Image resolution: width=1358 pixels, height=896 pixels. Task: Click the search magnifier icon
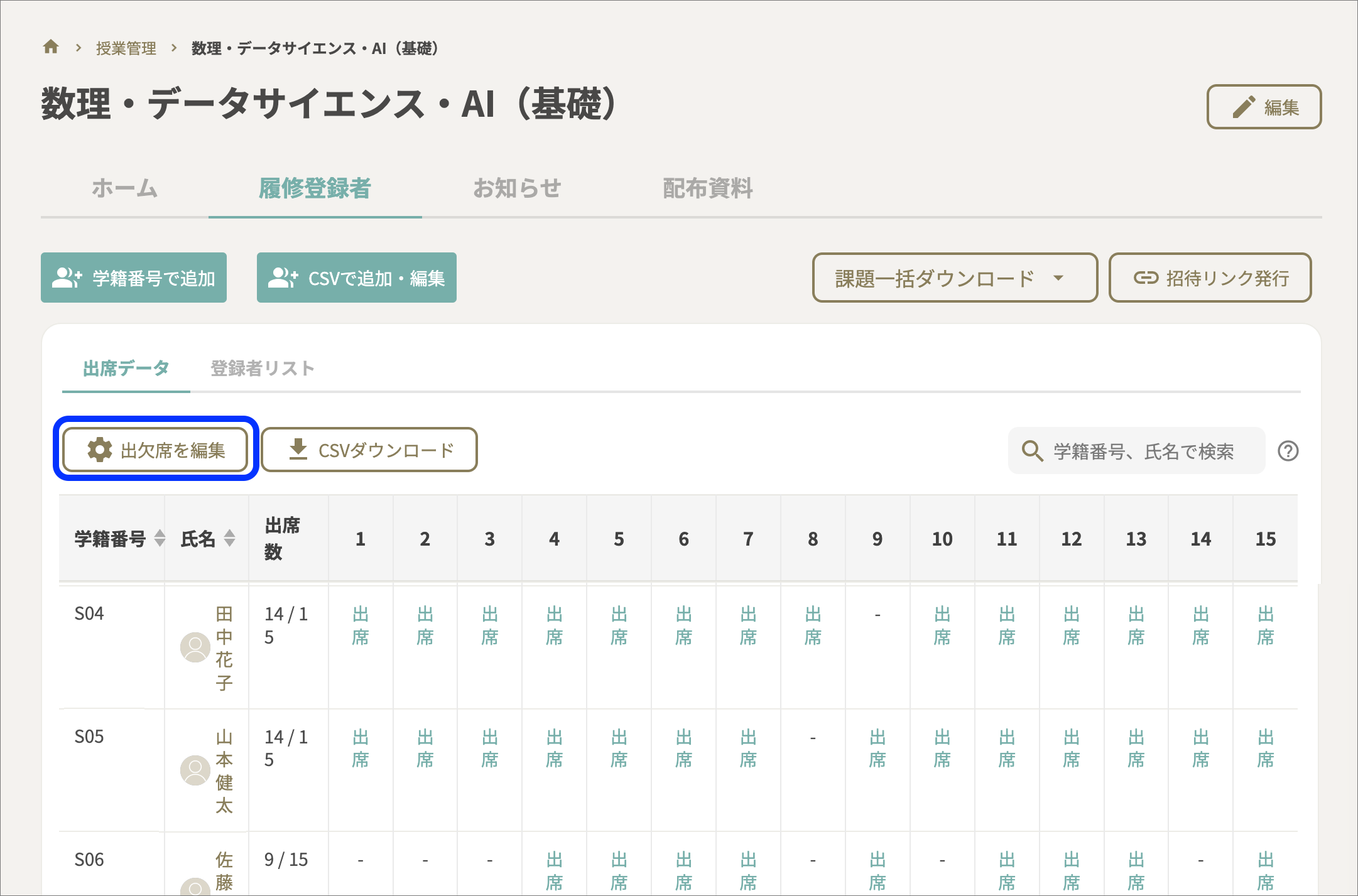[x=1032, y=451]
